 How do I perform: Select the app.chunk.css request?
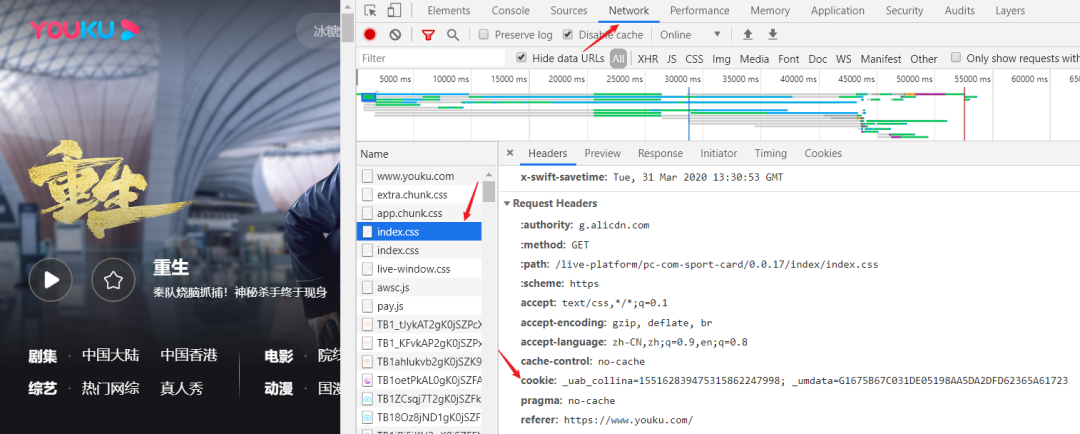pyautogui.click(x=419, y=213)
